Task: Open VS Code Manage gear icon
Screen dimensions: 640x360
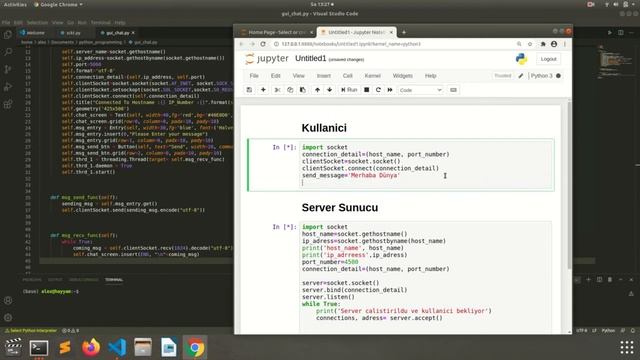Action: tap(8, 318)
